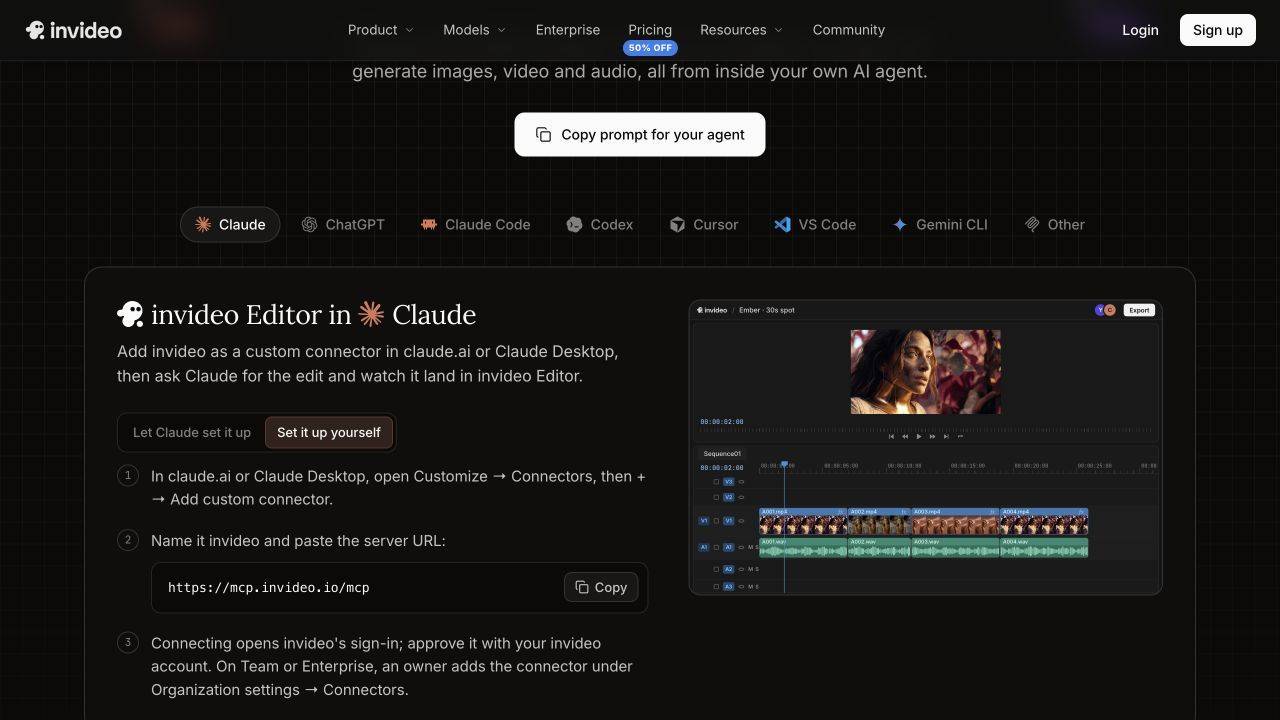1280x720 pixels.
Task: Choose the 'Set it up yourself' option
Action: click(329, 433)
